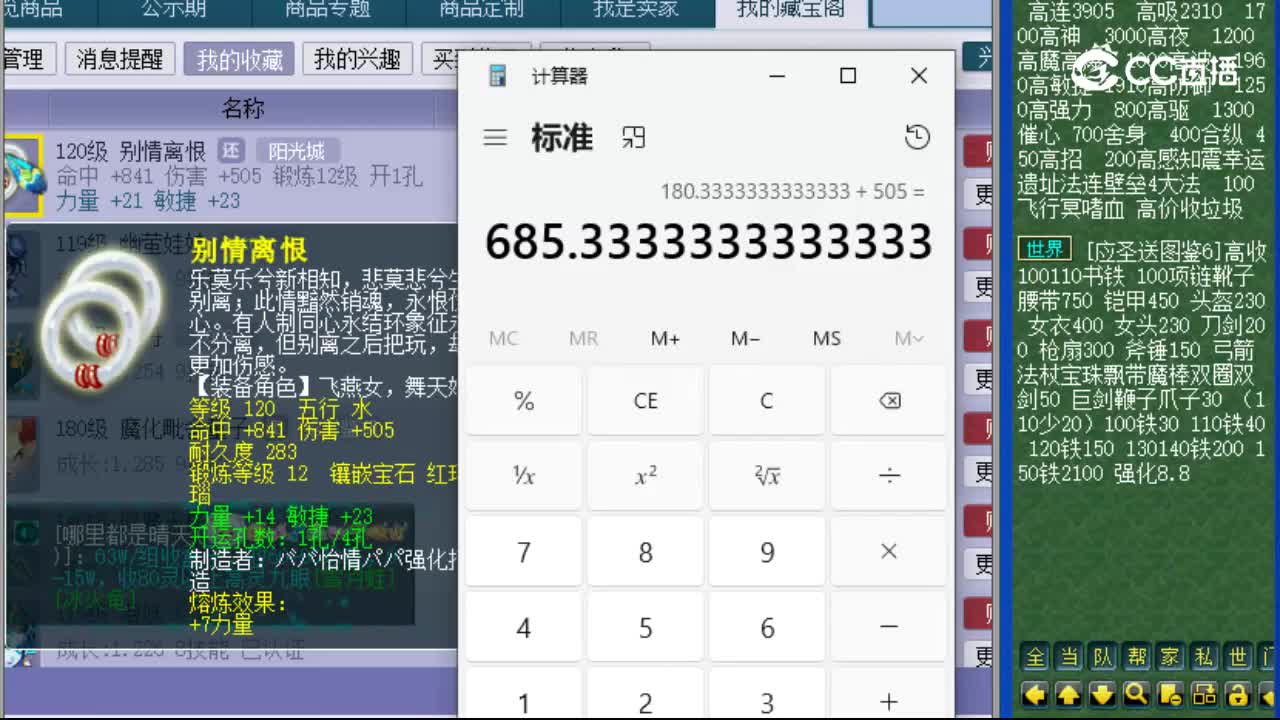Open the 我的收藏 sub-tab
Viewport: 1280px width, 720px height.
tap(238, 59)
